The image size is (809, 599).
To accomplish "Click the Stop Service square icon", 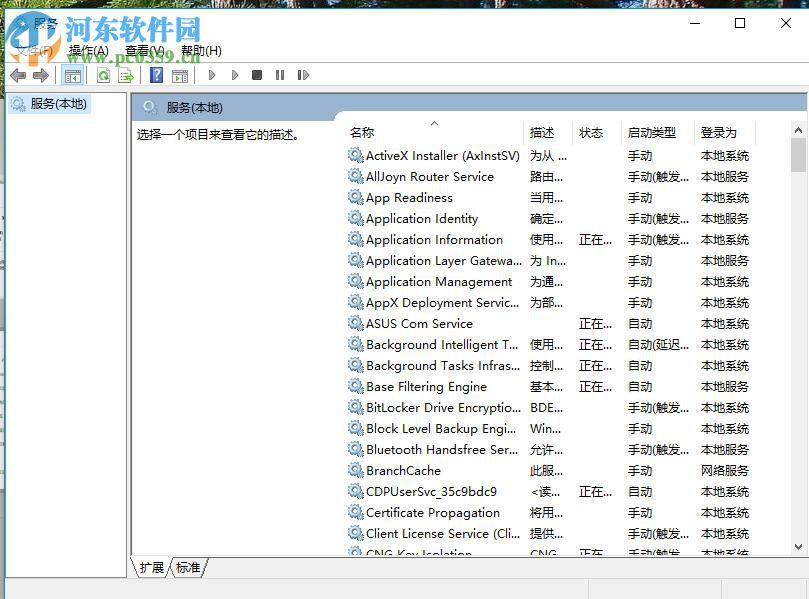I will tap(256, 75).
